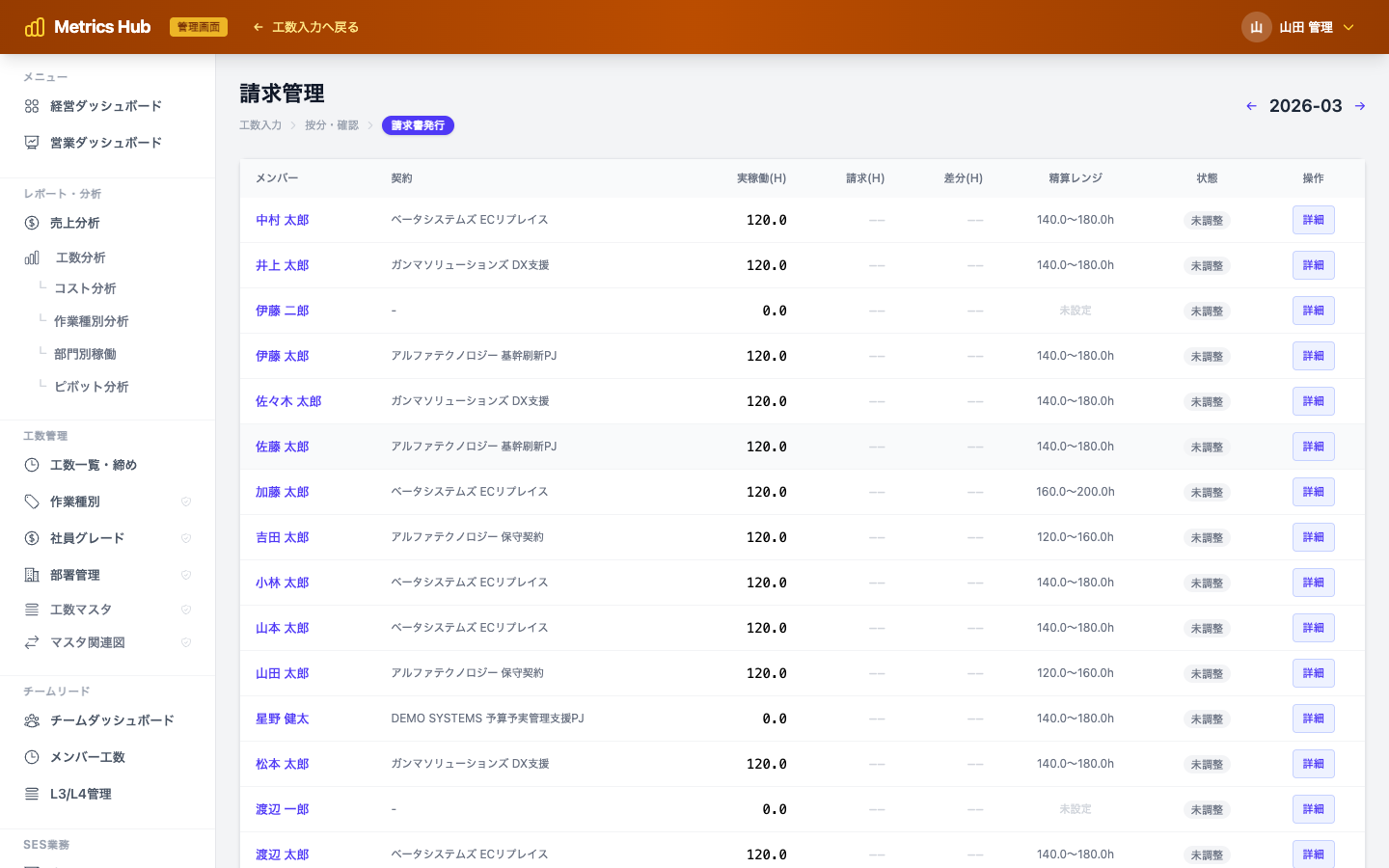Click the 管理画面 badge

click(x=199, y=27)
